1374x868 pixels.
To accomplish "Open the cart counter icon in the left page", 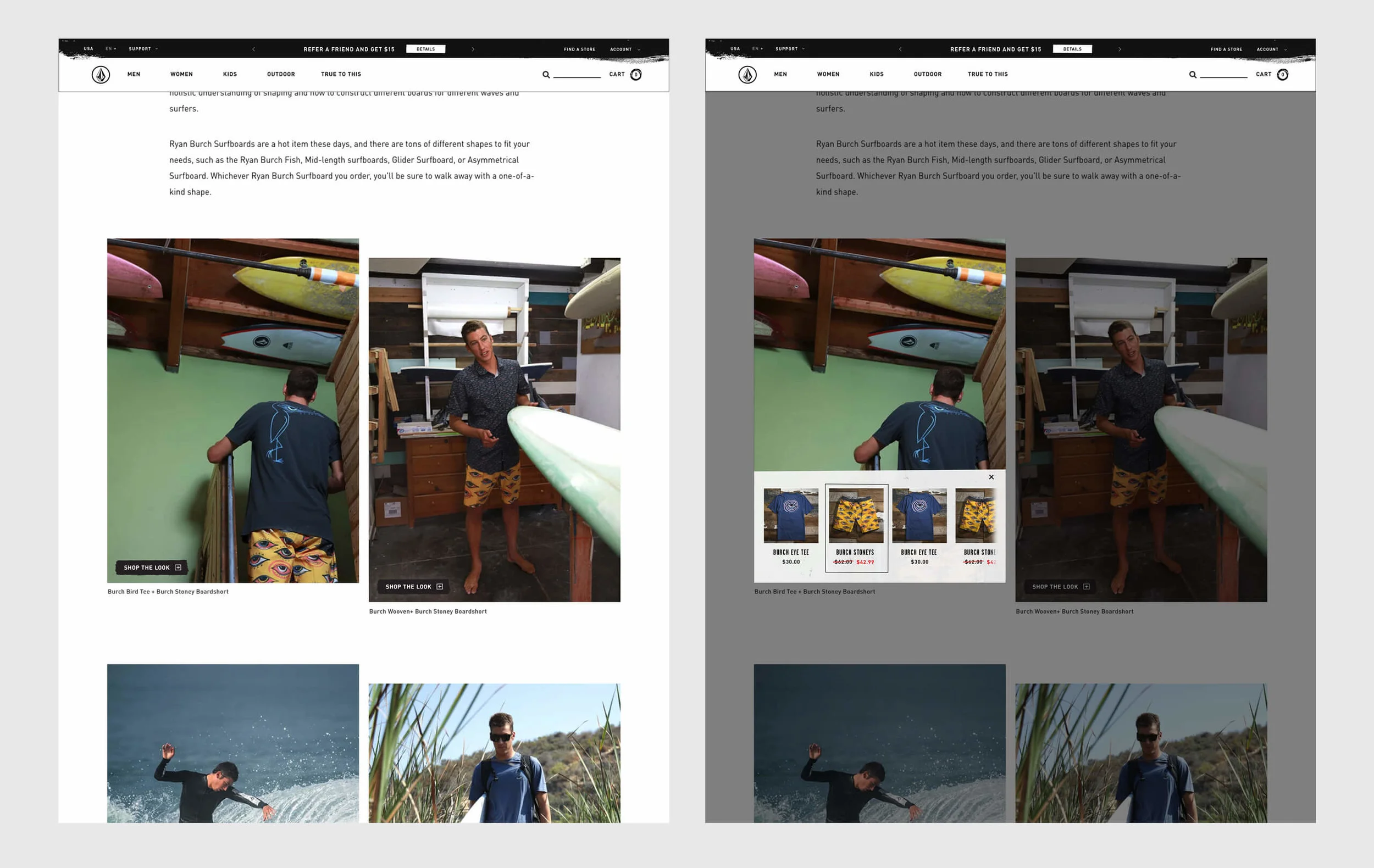I will [636, 75].
